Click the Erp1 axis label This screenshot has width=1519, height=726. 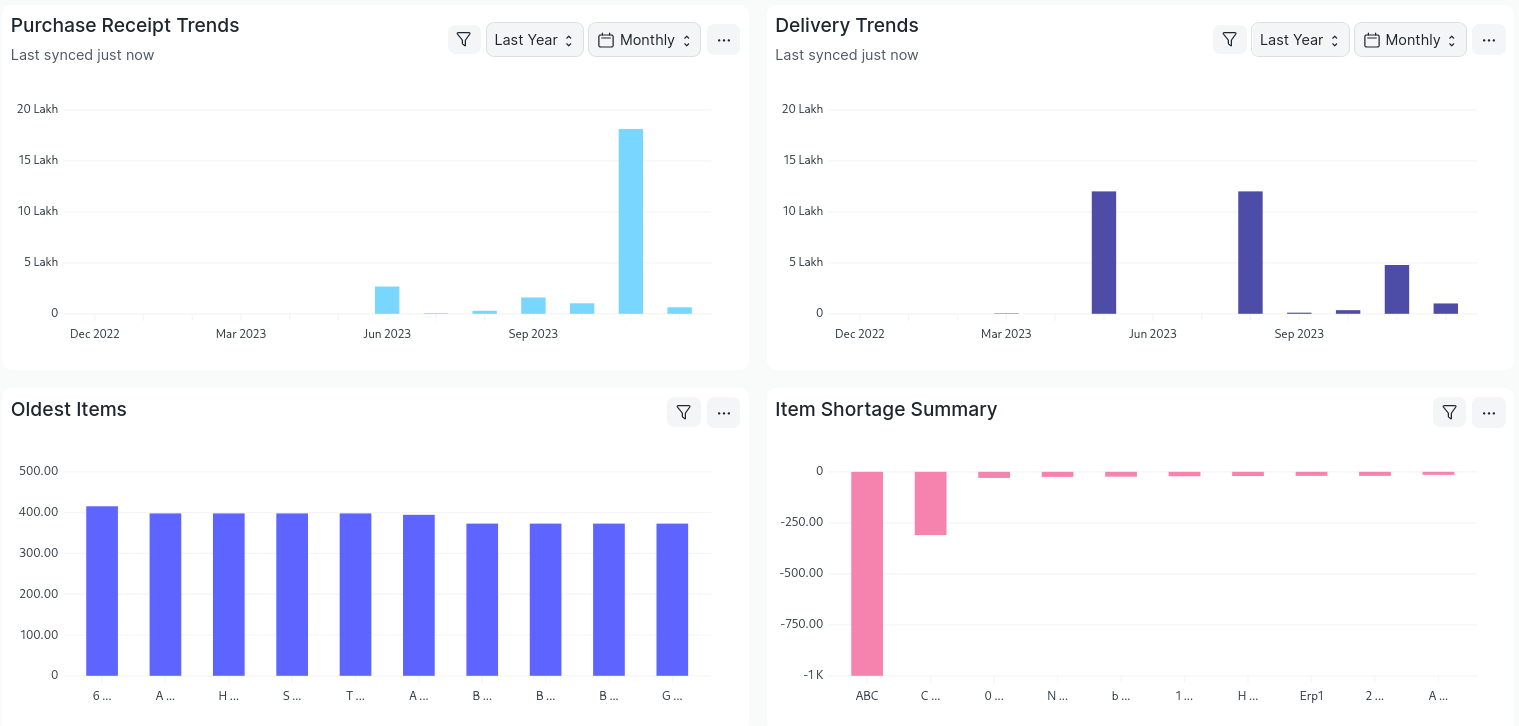click(x=1312, y=696)
